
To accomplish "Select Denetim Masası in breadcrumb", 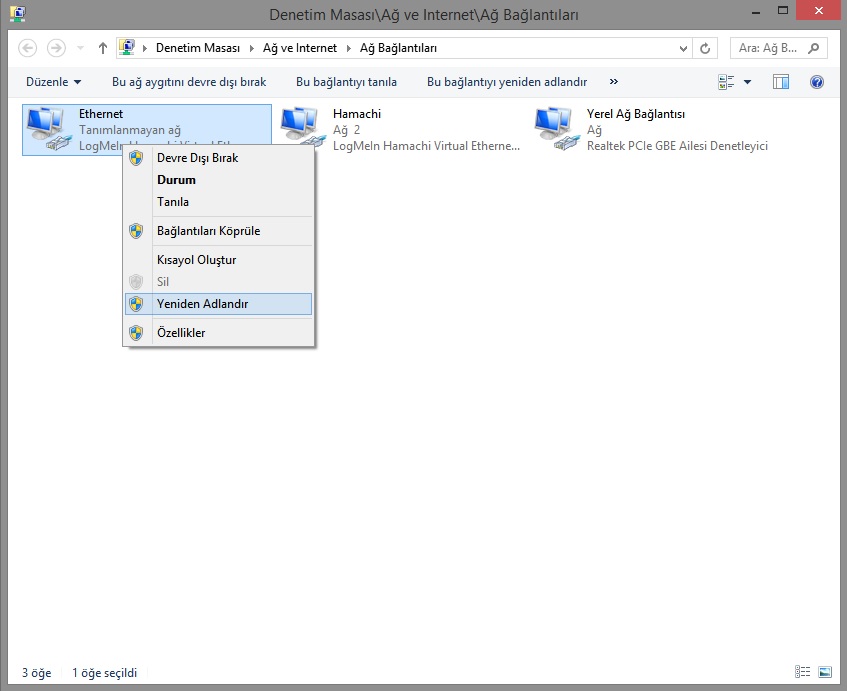I will [198, 48].
